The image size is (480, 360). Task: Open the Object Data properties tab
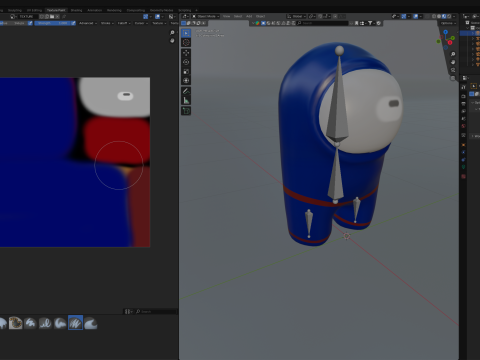tap(463, 167)
